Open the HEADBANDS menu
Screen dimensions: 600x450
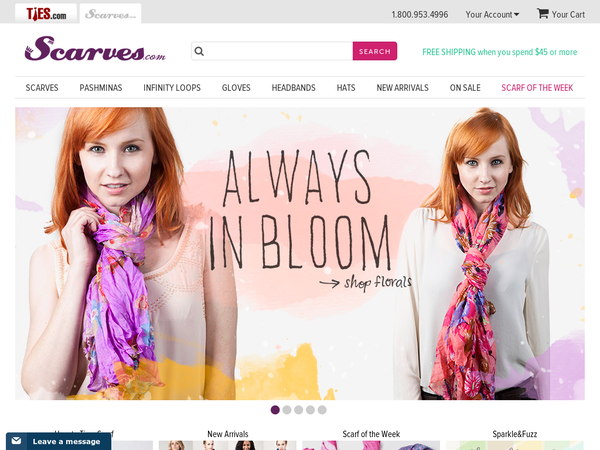pyautogui.click(x=293, y=88)
